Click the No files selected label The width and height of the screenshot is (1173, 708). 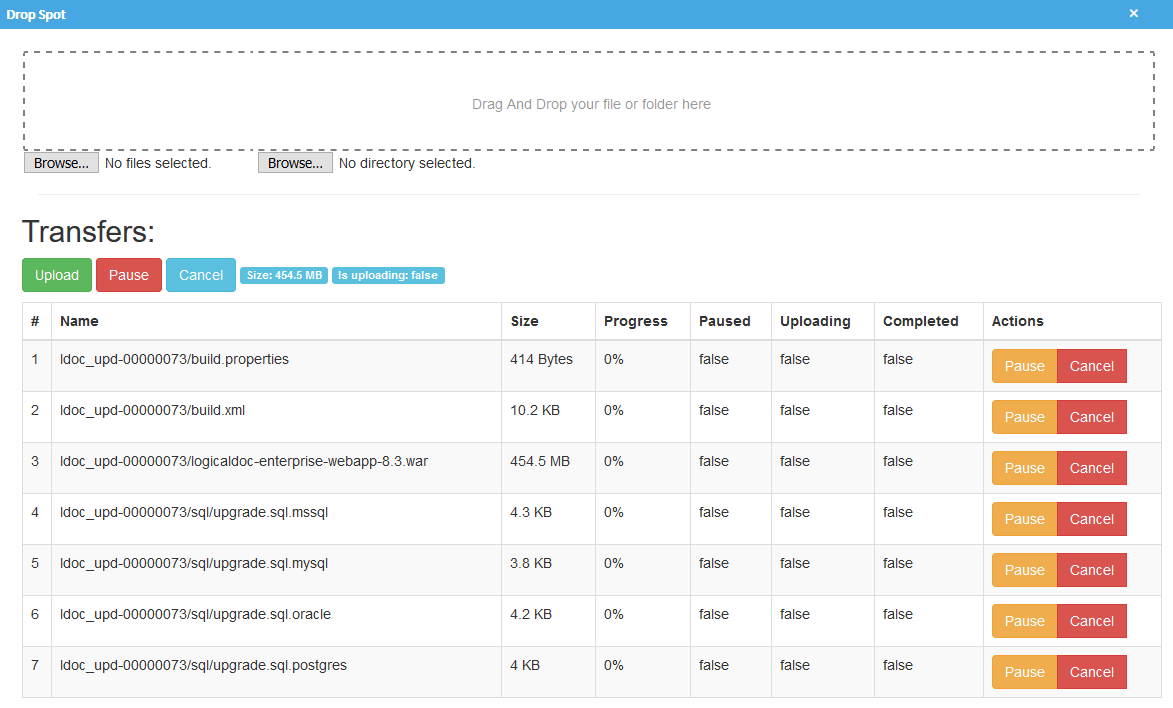point(158,163)
